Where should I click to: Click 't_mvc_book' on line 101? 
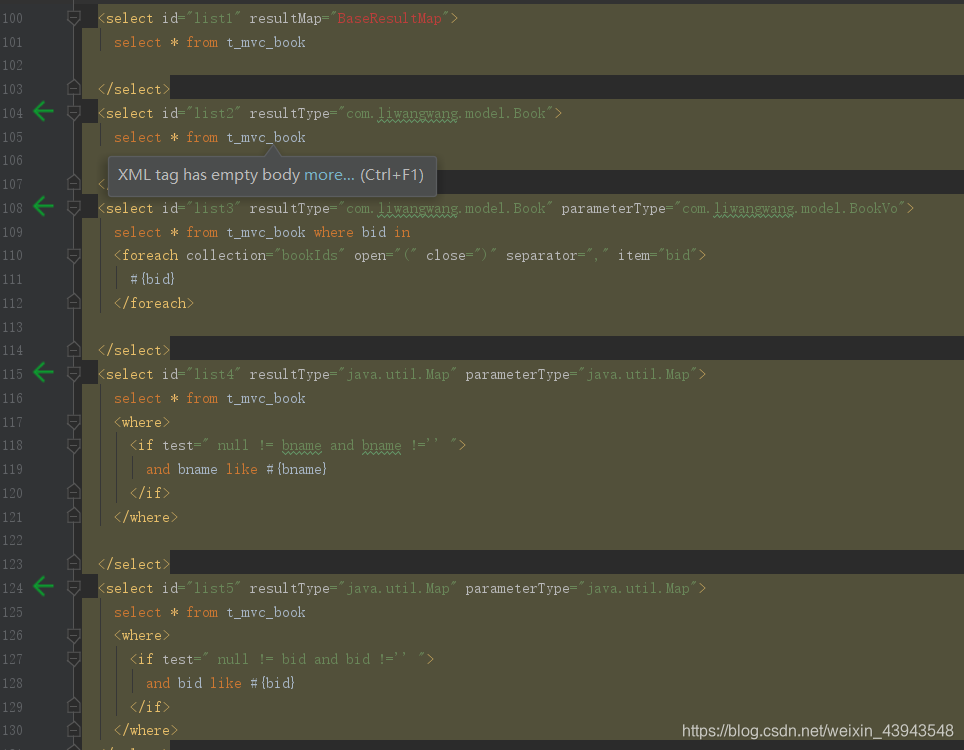coord(266,42)
